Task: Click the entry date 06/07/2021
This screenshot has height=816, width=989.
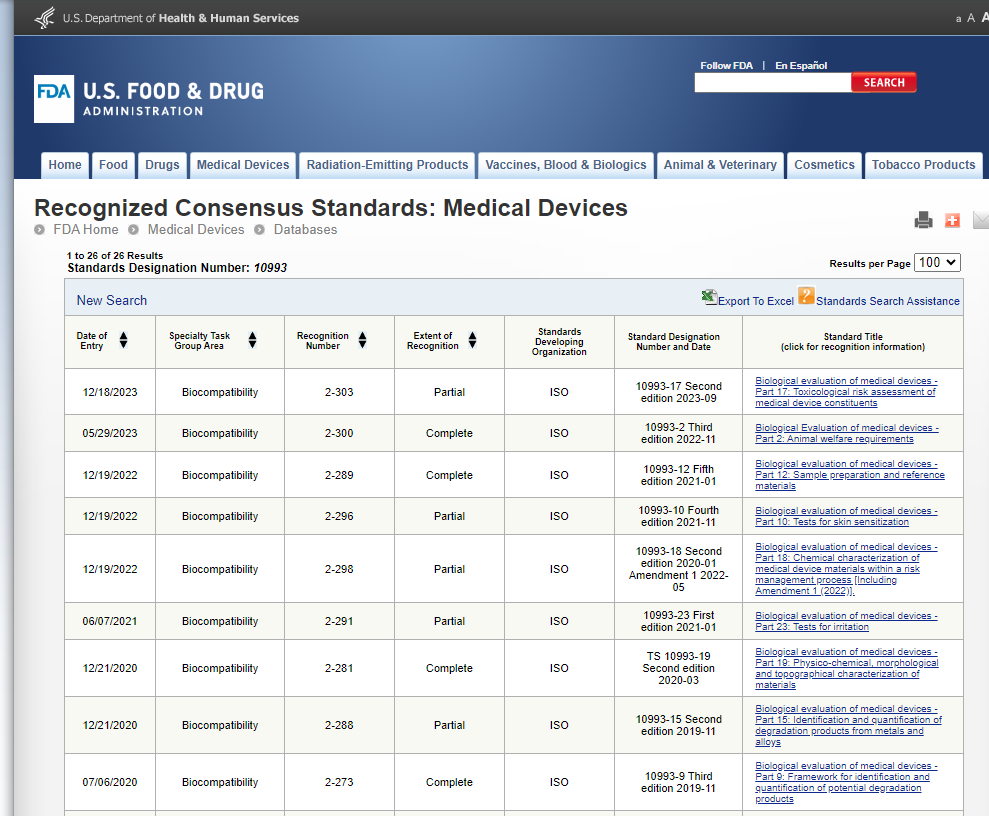Action: (110, 621)
